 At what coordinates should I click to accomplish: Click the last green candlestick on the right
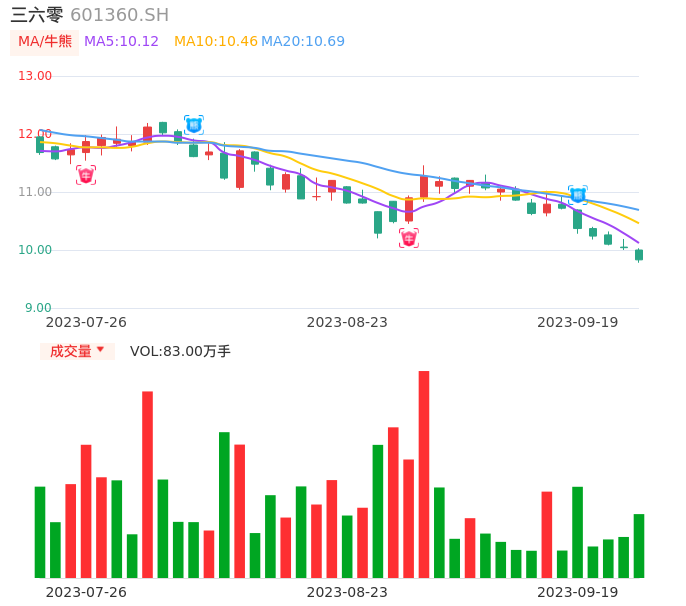pos(639,255)
